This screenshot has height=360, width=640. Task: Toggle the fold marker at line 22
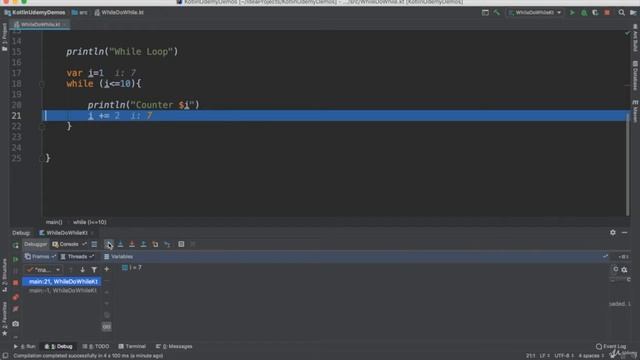(42, 127)
